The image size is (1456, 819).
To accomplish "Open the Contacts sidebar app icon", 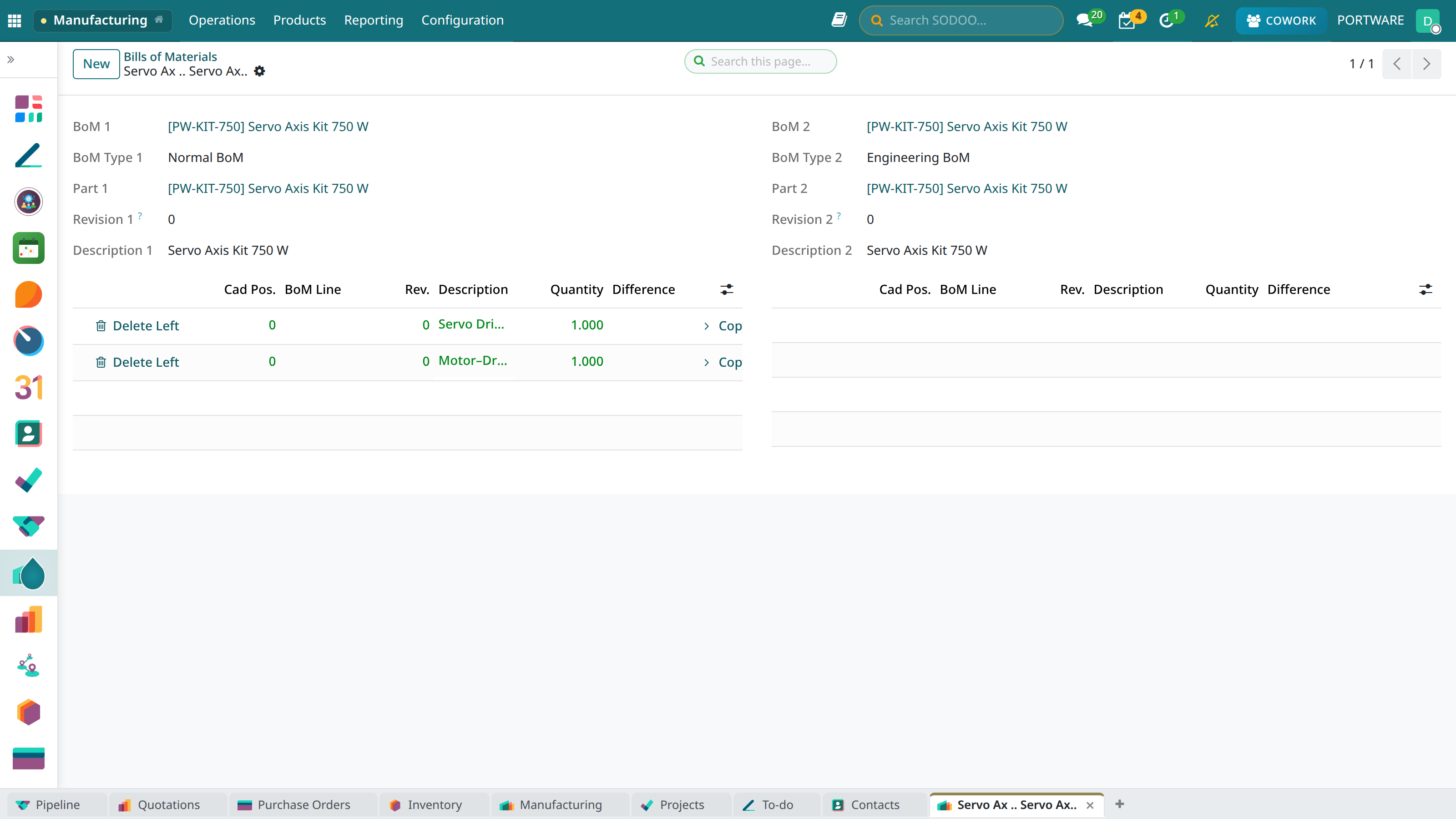I will click(x=28, y=434).
